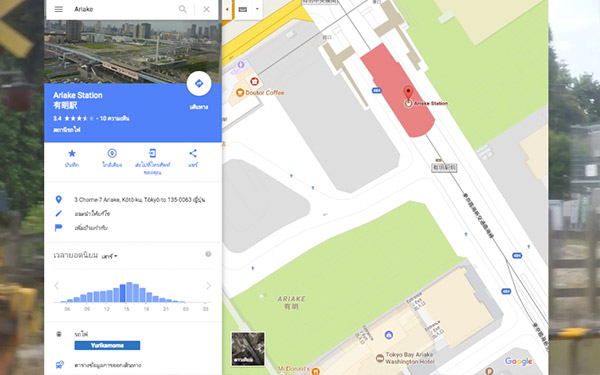Expand the keyboard input tools dropdown arrow
This screenshot has width=600, height=375.
coord(257,9)
